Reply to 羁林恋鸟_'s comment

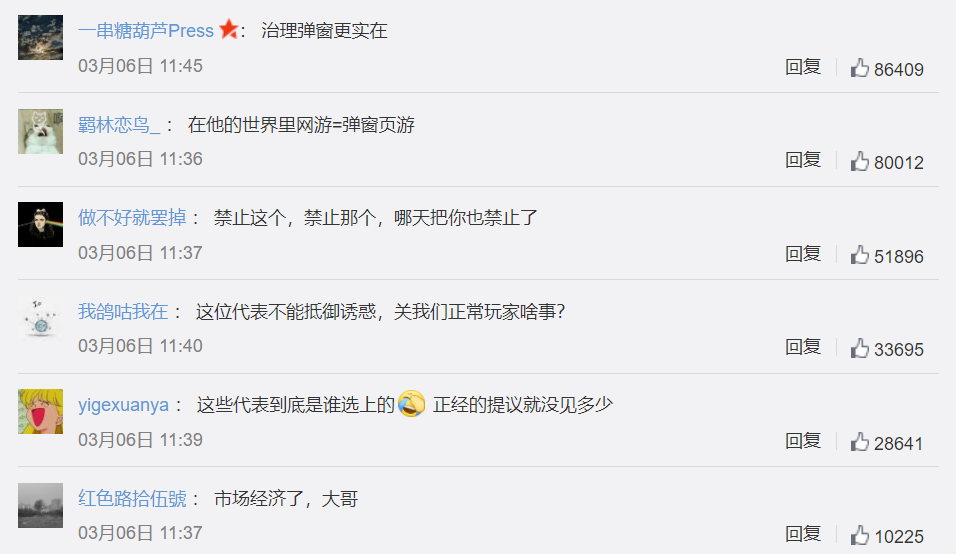tap(803, 160)
